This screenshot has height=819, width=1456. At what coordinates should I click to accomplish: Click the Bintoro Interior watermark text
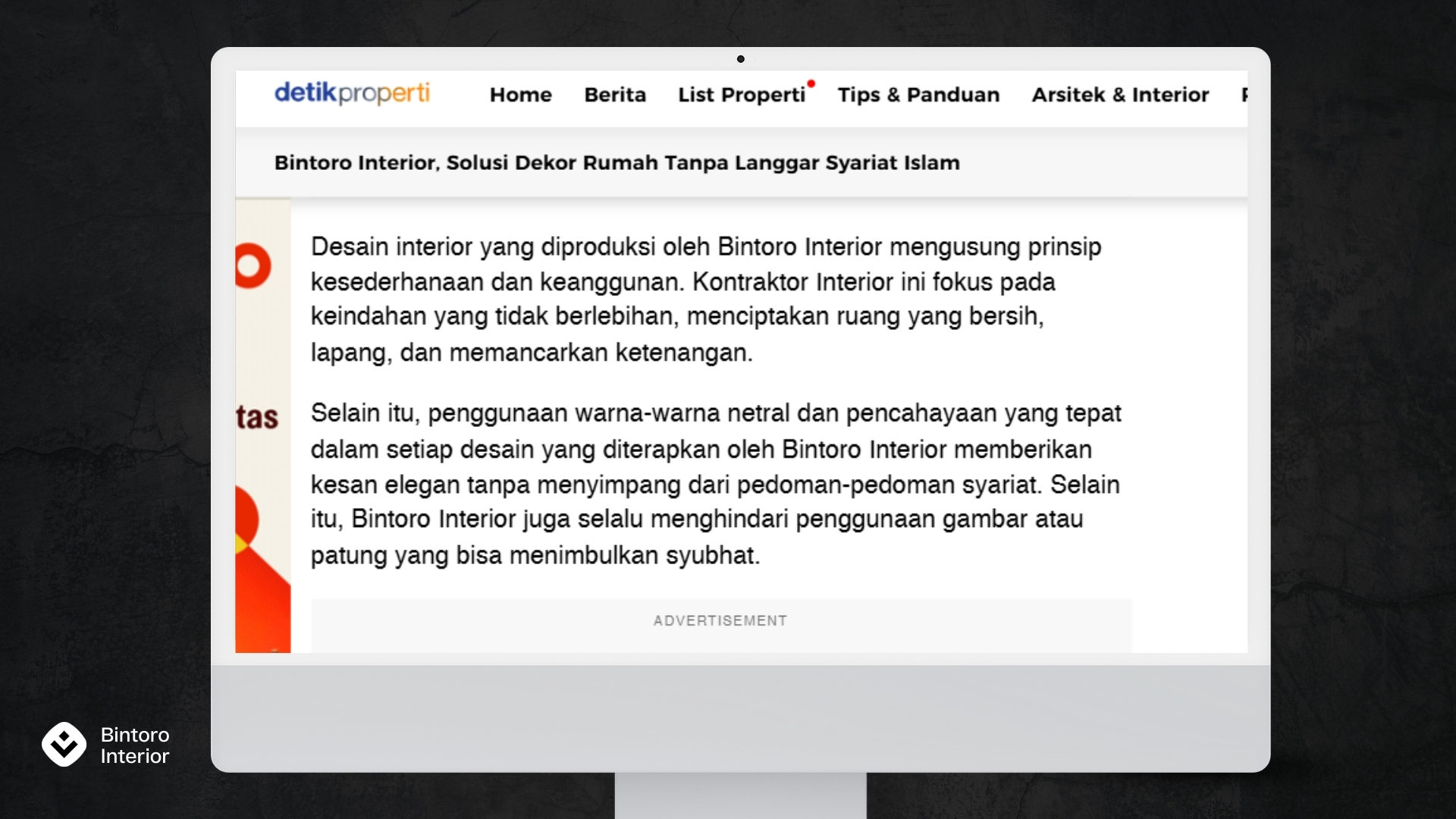(x=135, y=745)
